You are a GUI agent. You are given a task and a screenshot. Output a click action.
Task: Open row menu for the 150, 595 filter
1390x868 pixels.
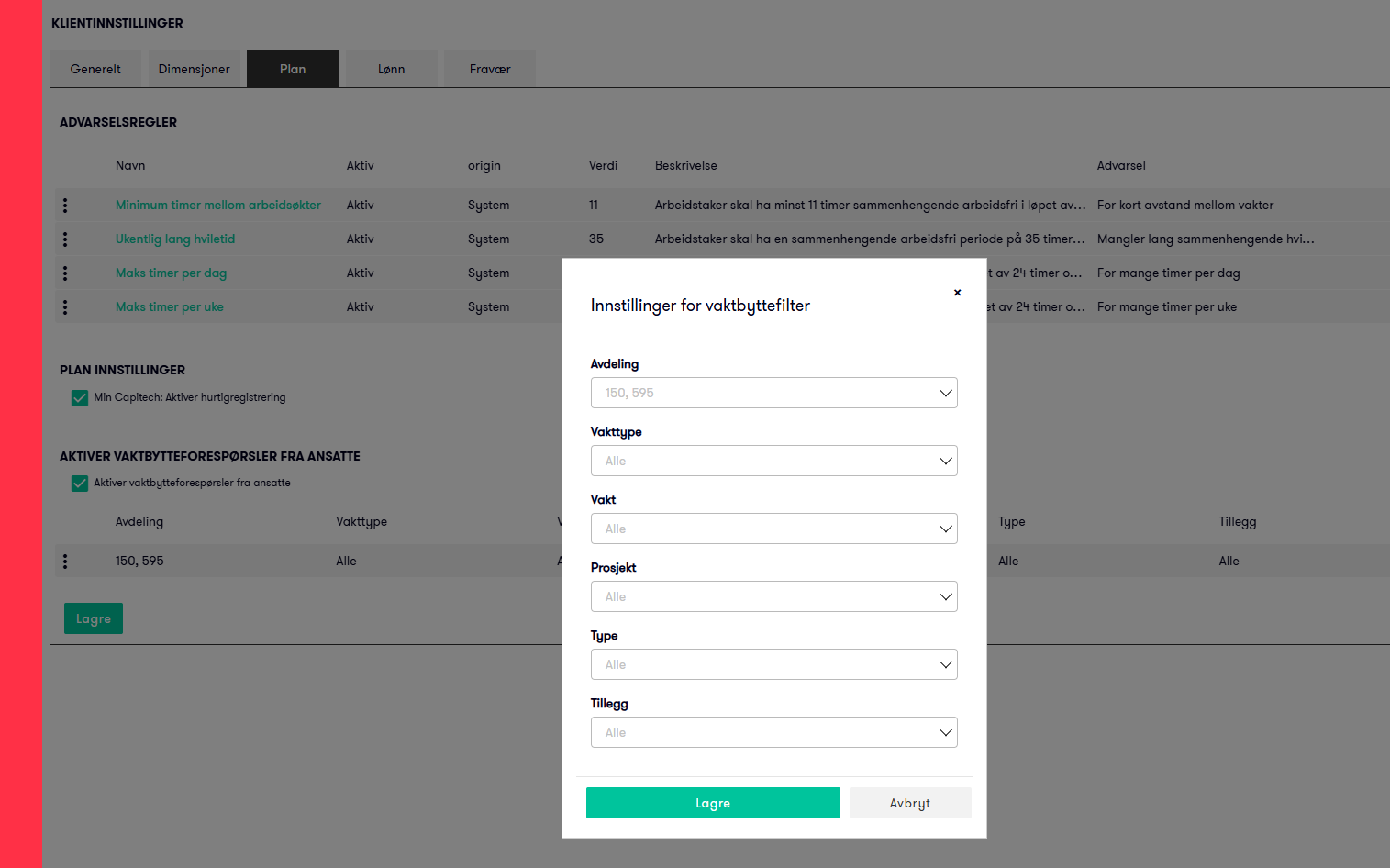[65, 562]
